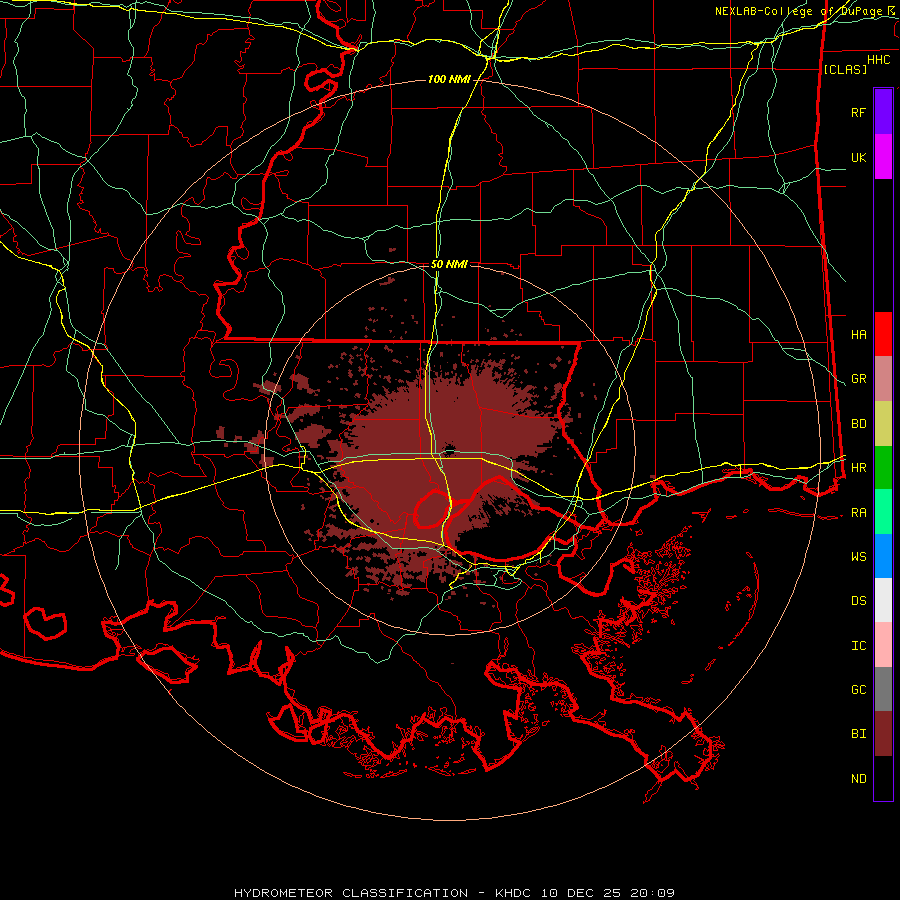Viewport: 900px width, 900px height.
Task: Click the 100 NMI range ring label
Action: click(x=449, y=79)
